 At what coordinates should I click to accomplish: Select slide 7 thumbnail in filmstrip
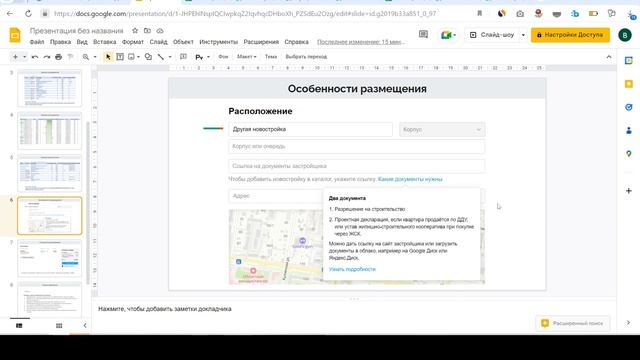coord(50,258)
